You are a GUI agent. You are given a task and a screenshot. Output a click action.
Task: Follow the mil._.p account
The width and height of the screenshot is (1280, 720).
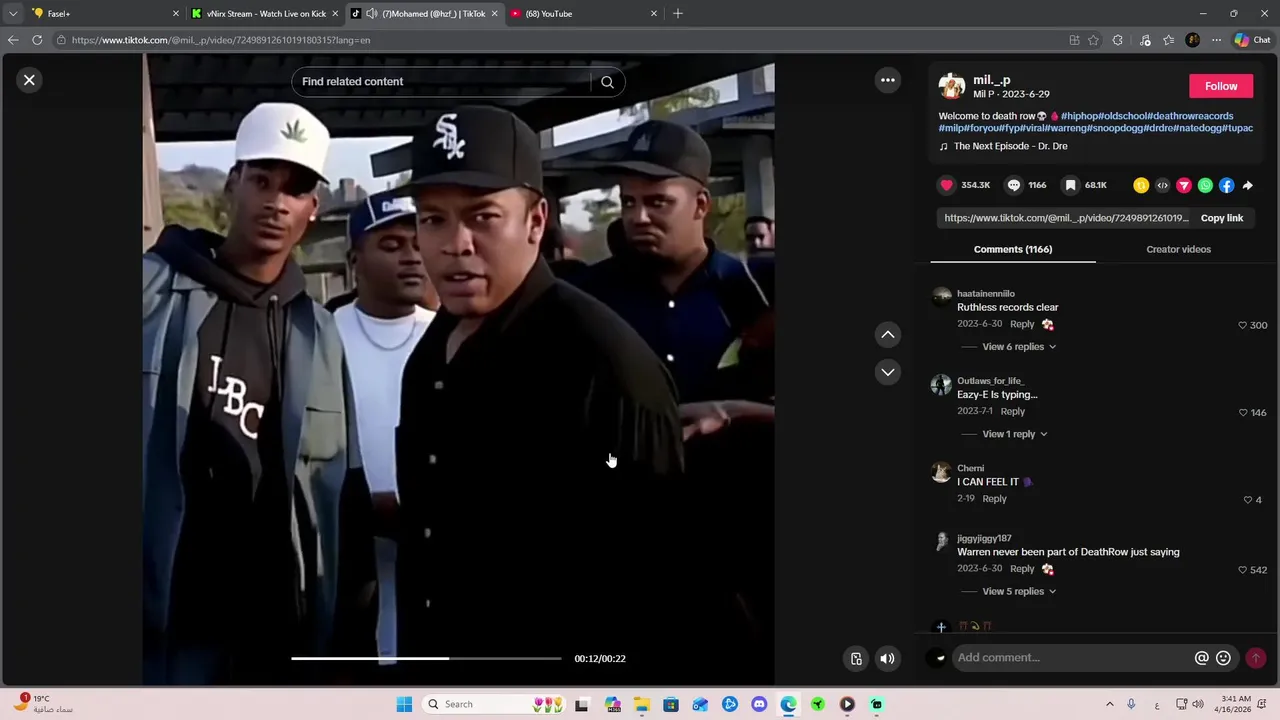click(x=1221, y=86)
